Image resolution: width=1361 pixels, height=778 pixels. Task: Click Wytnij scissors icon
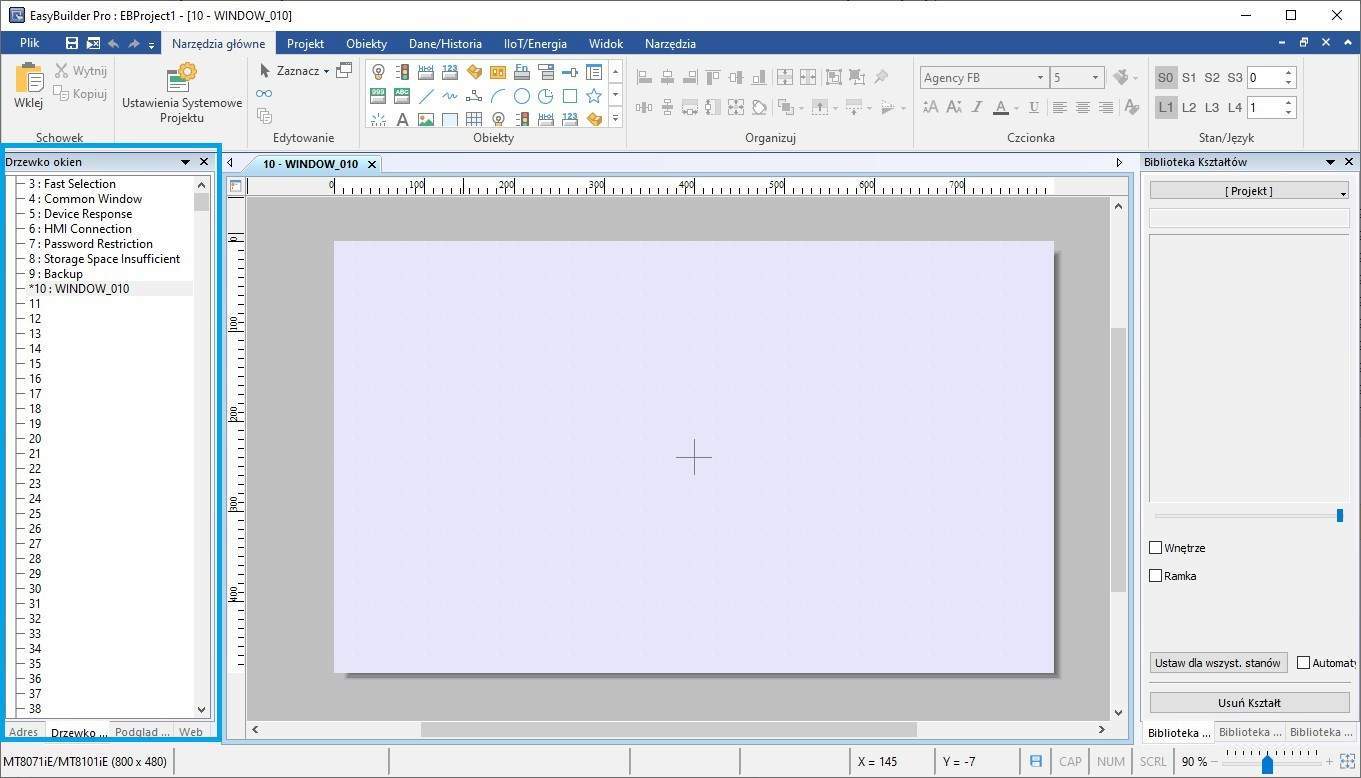tap(62, 71)
